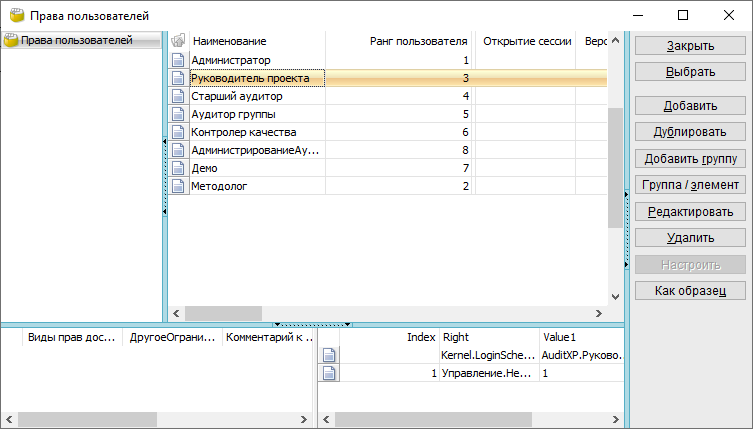Click the document icon beside Аудитор группы
Image resolution: width=753 pixels, height=429 pixels.
tap(178, 114)
